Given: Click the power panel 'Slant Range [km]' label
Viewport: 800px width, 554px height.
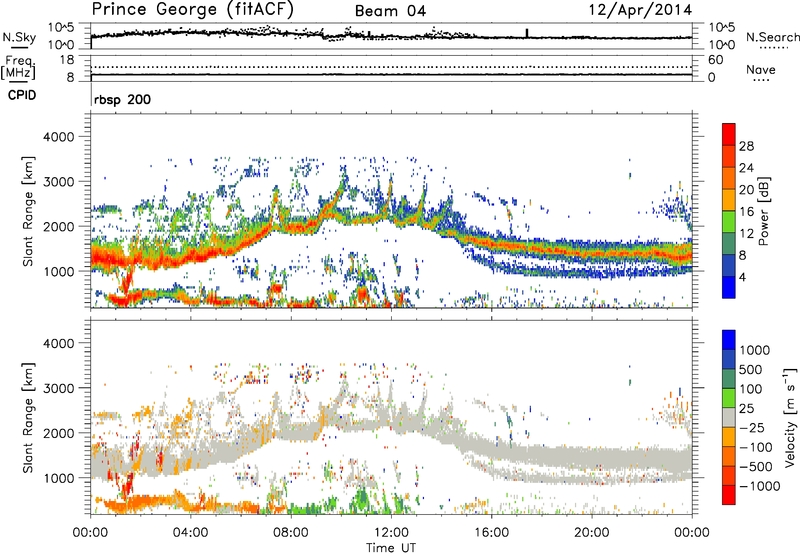Looking at the screenshot, I should [28, 211].
